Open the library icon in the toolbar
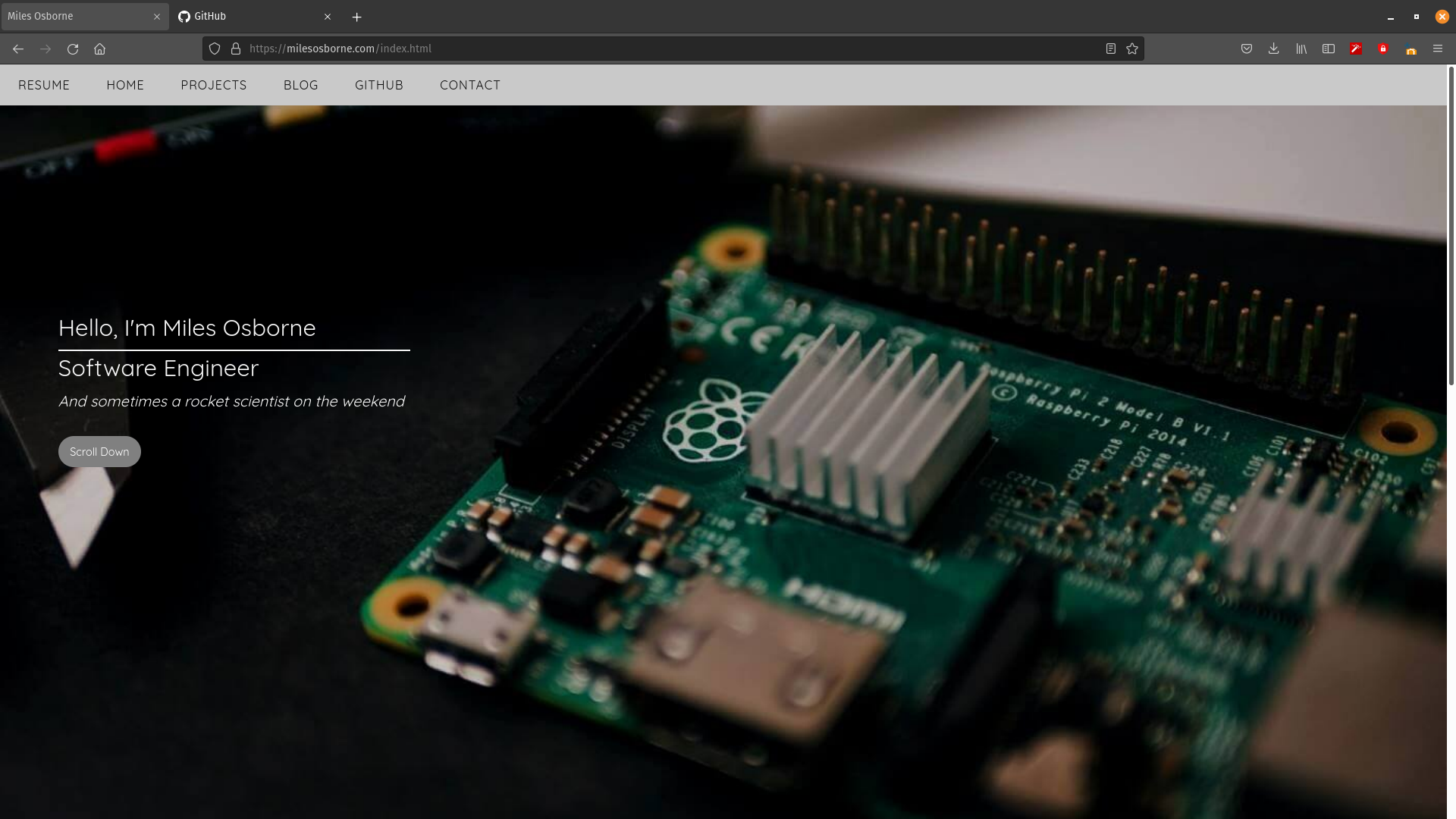Screen dimensions: 1456x819 (1301, 49)
